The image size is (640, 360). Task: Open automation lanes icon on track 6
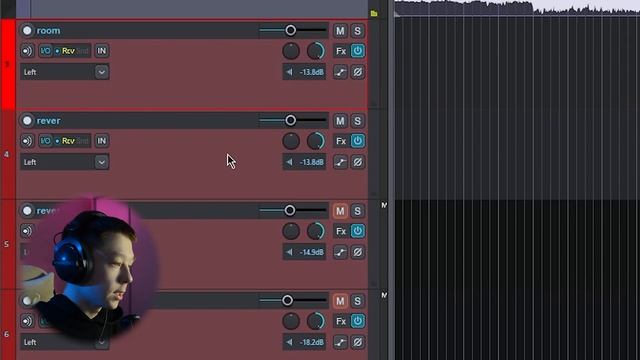click(340, 342)
